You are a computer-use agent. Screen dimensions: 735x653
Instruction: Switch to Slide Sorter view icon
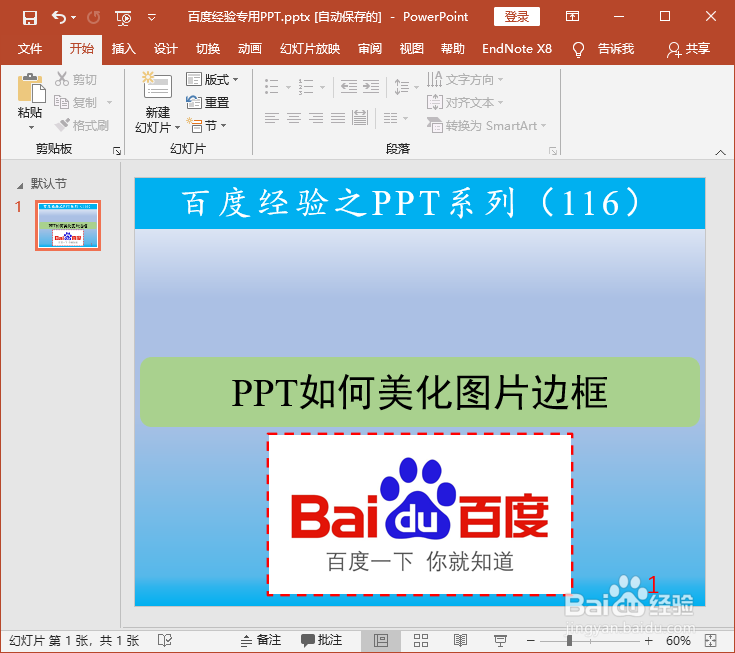click(x=420, y=640)
